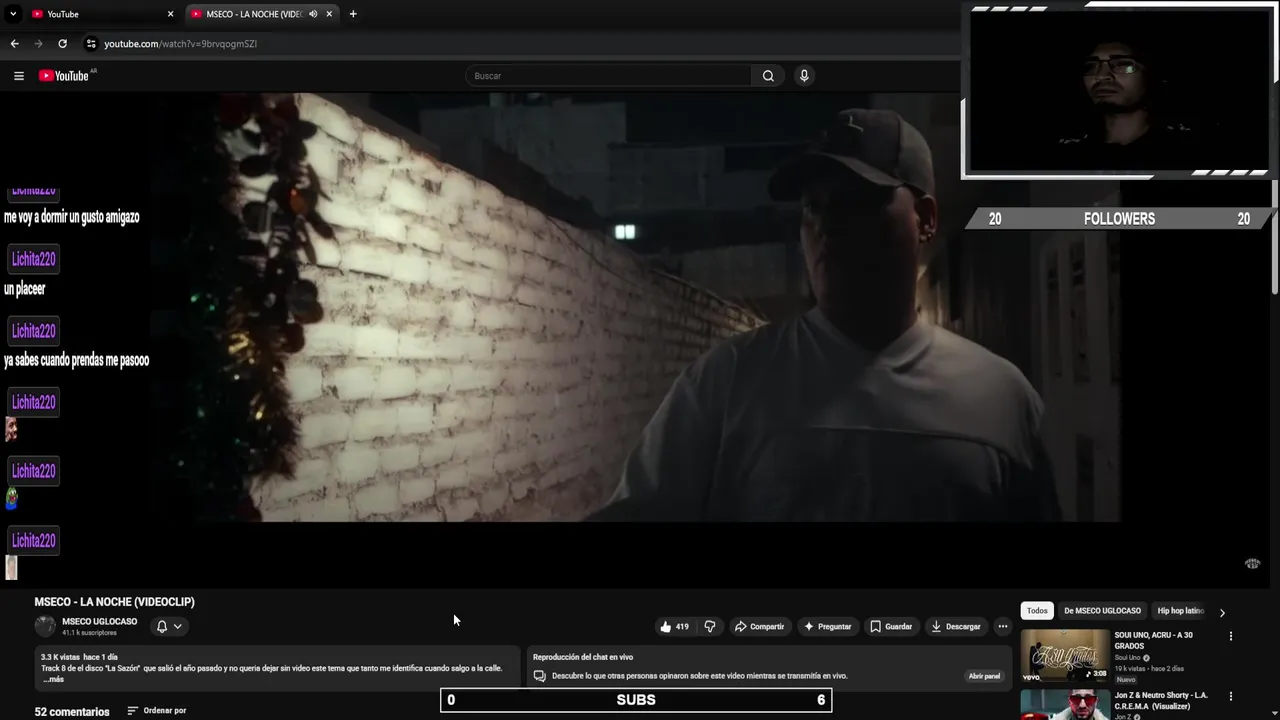The width and height of the screenshot is (1280, 720).
Task: Open a new browser tab
Action: [x=353, y=14]
